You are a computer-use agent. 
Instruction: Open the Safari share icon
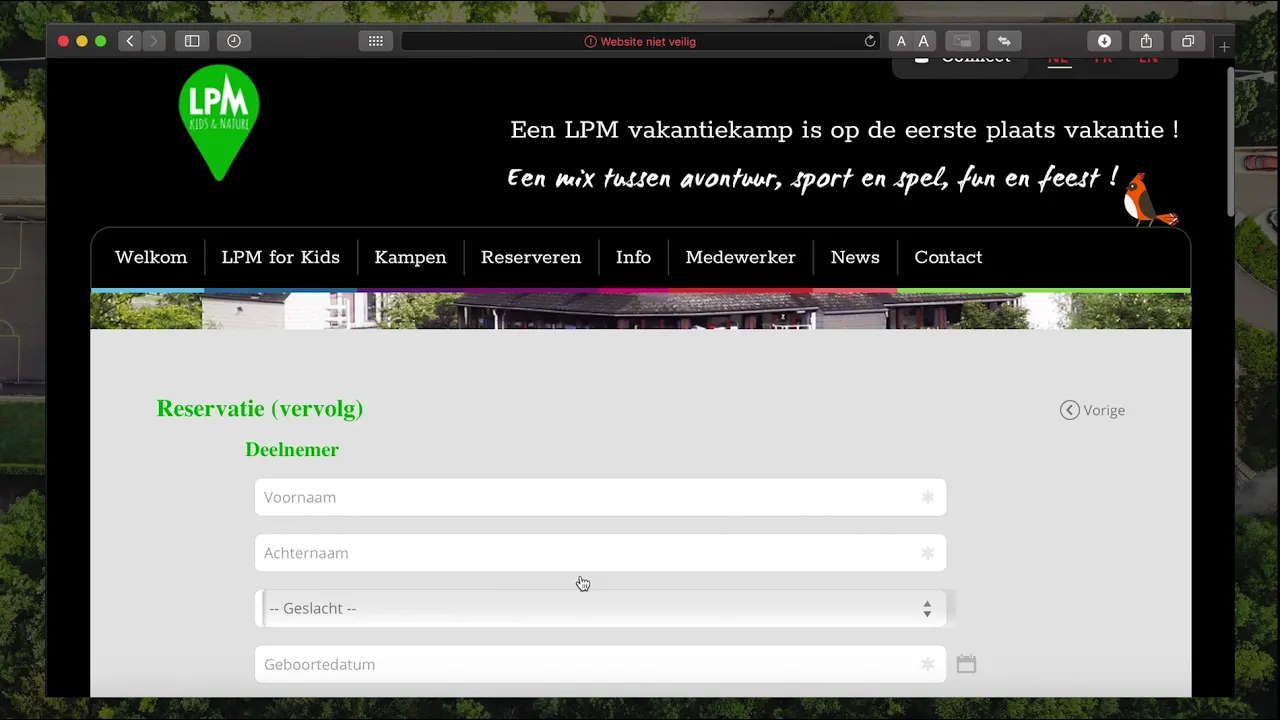[x=1146, y=41]
